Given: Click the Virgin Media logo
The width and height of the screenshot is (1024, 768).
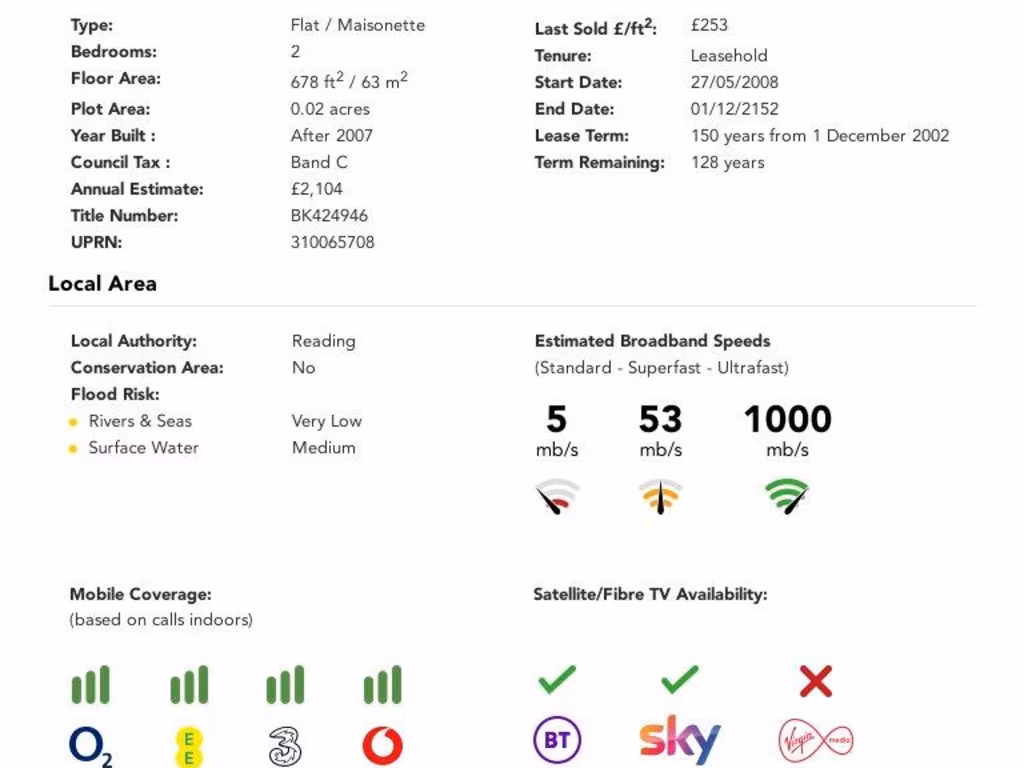Looking at the screenshot, I should point(816,741).
